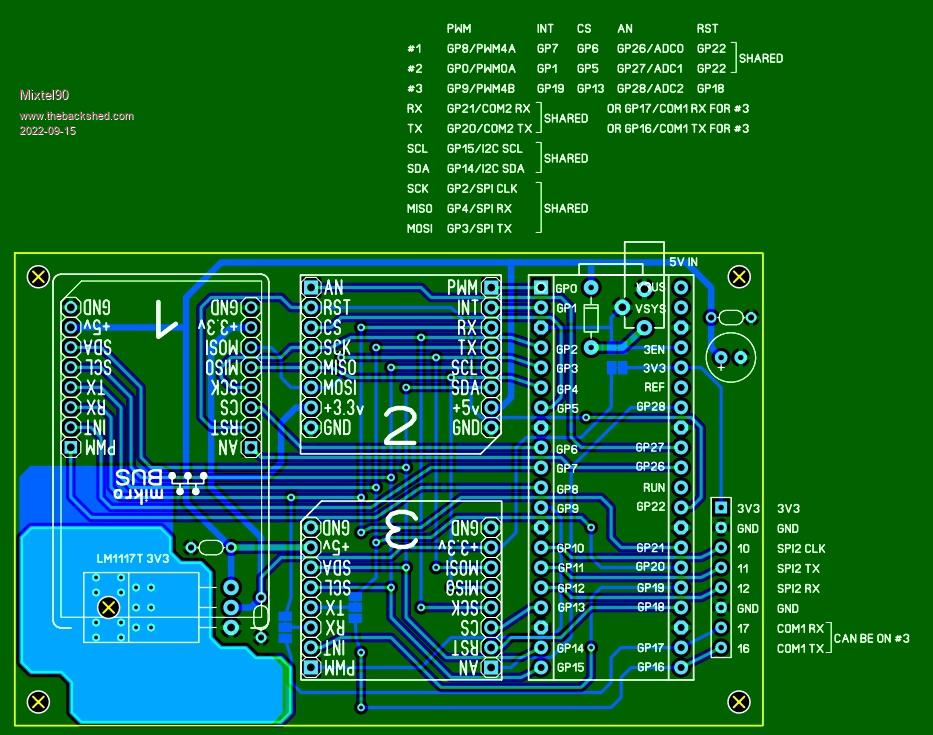The image size is (933, 735).
Task: Select the SPI2 CLK pin label
Action: click(801, 548)
